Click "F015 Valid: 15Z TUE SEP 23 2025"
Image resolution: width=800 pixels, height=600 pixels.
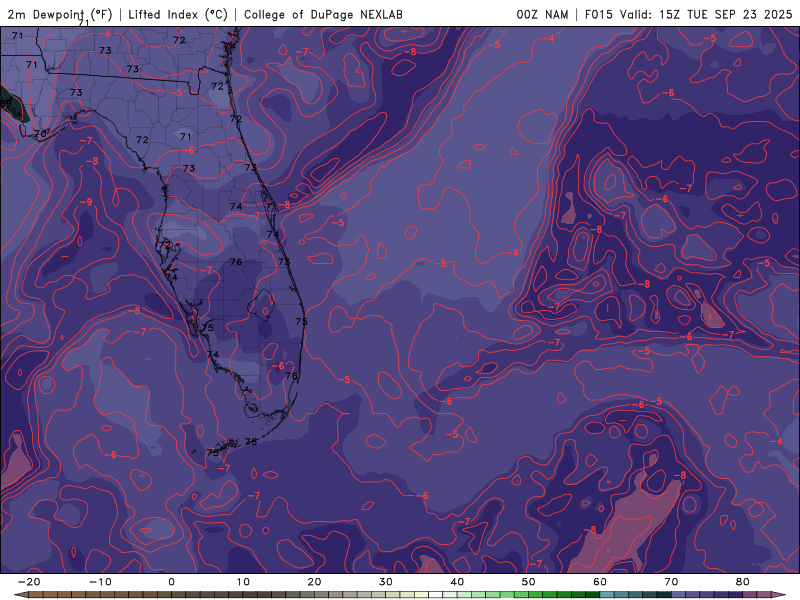[688, 14]
